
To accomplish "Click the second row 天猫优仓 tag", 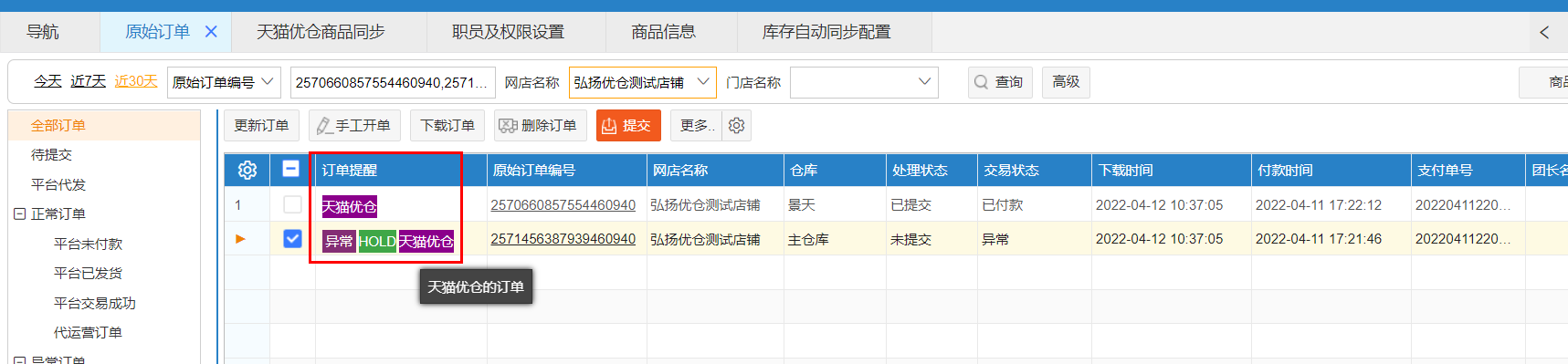I will (x=426, y=241).
